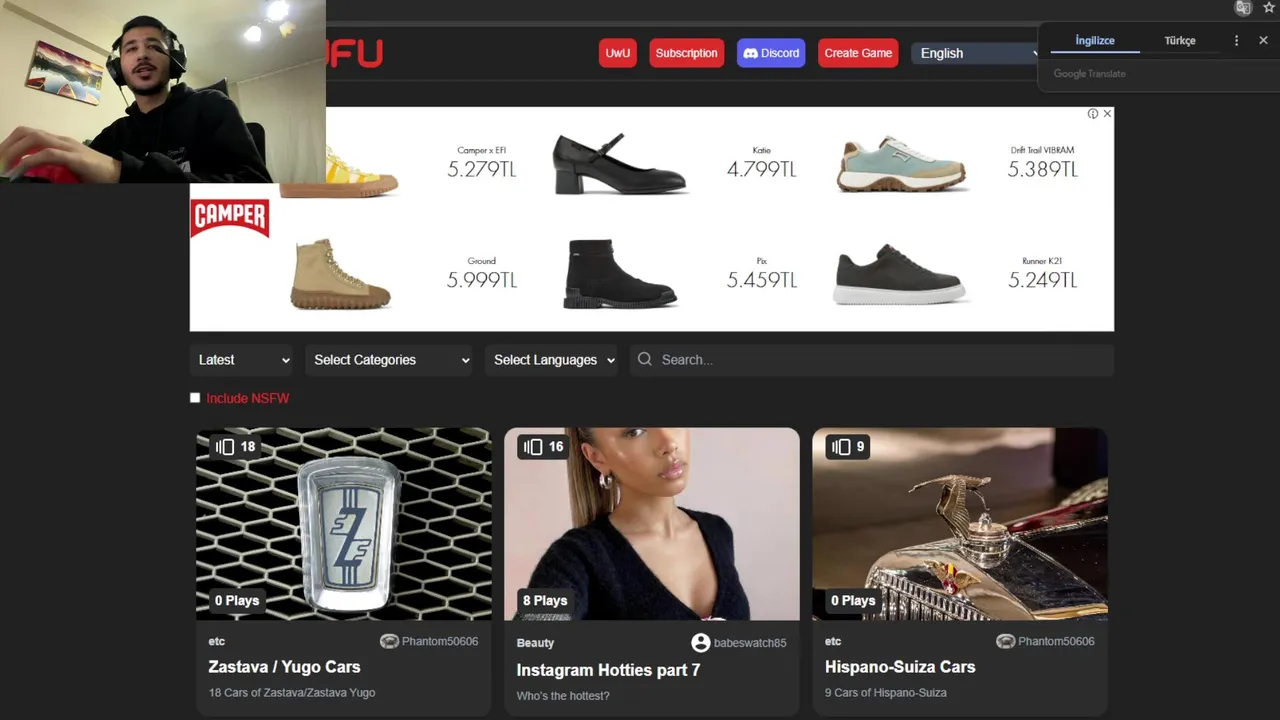This screenshot has height=720, width=1280.
Task: Click the Subscription button
Action: pyautogui.click(x=686, y=53)
